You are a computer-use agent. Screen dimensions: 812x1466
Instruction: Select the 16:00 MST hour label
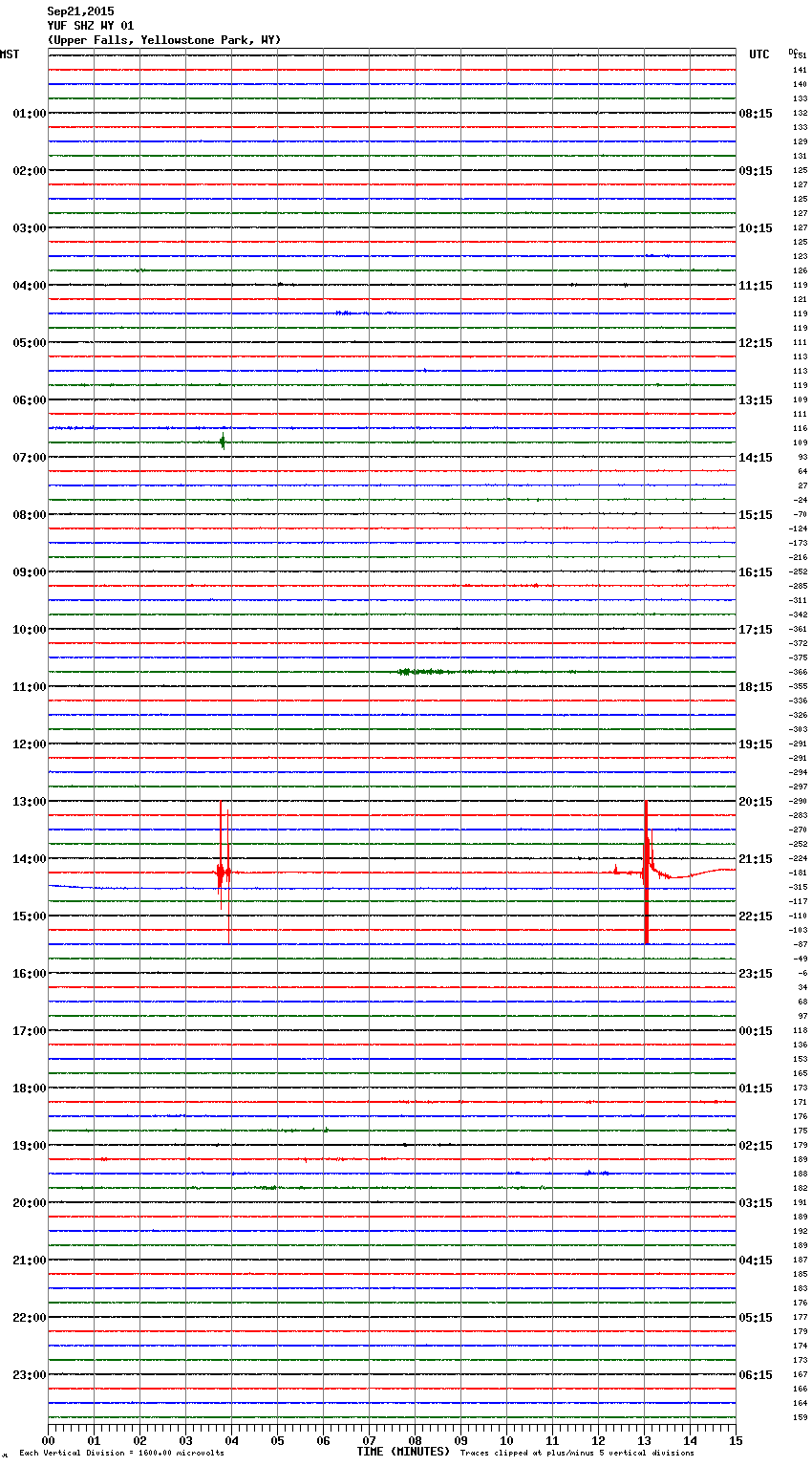pos(29,974)
